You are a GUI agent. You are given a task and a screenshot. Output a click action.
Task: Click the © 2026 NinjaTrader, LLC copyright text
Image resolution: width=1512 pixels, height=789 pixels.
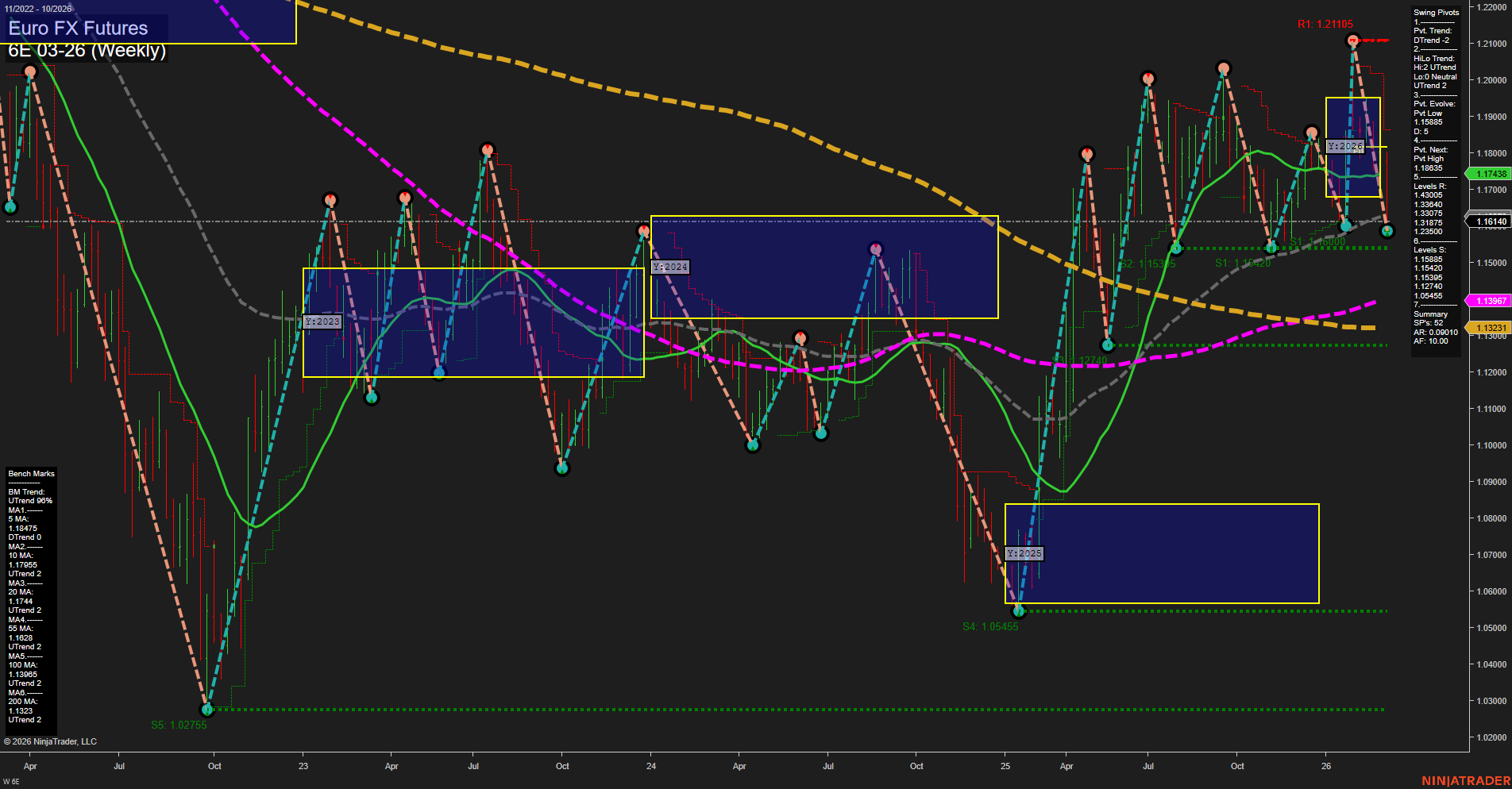point(51,741)
